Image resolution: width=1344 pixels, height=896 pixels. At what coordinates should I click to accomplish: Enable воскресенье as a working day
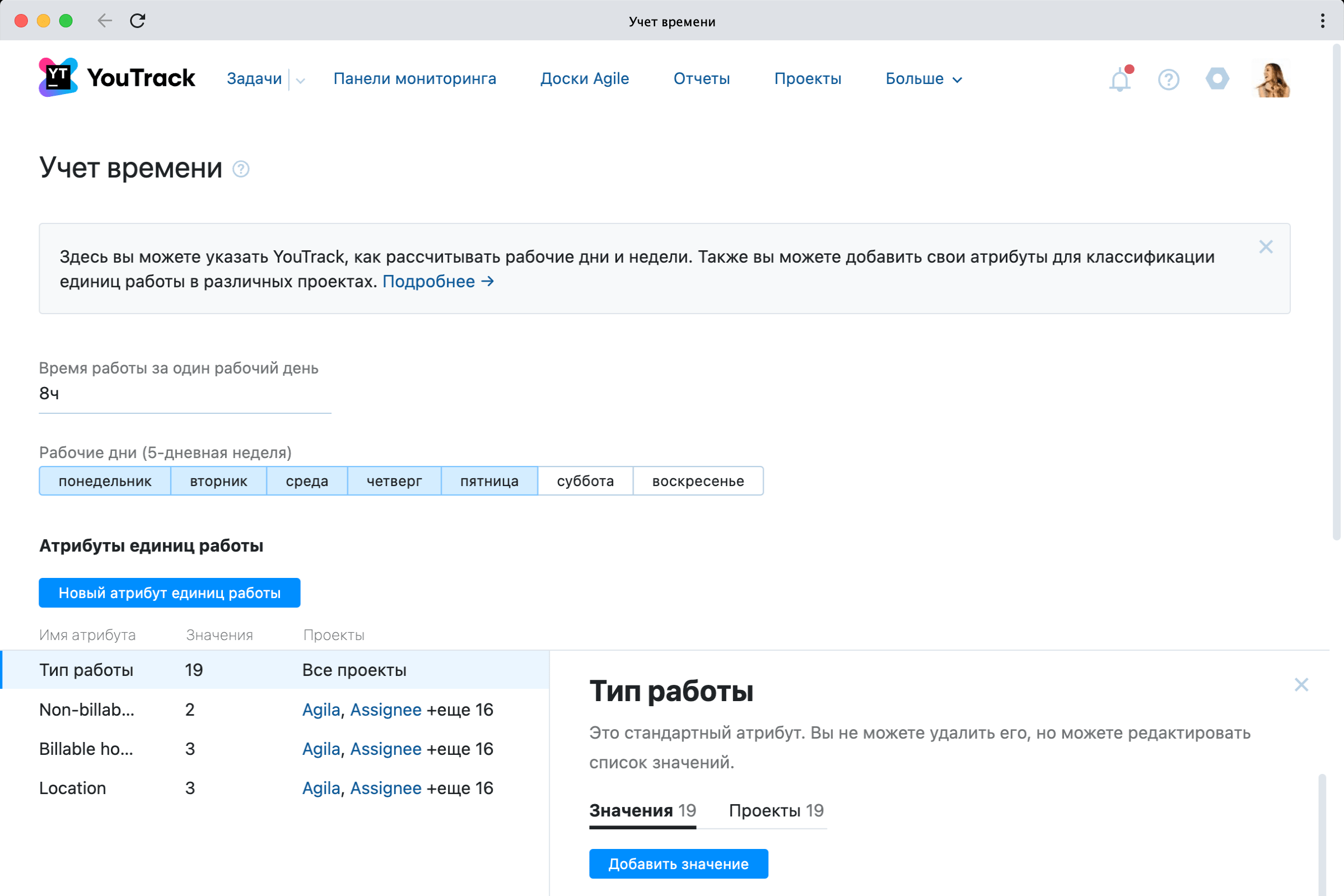(x=698, y=480)
